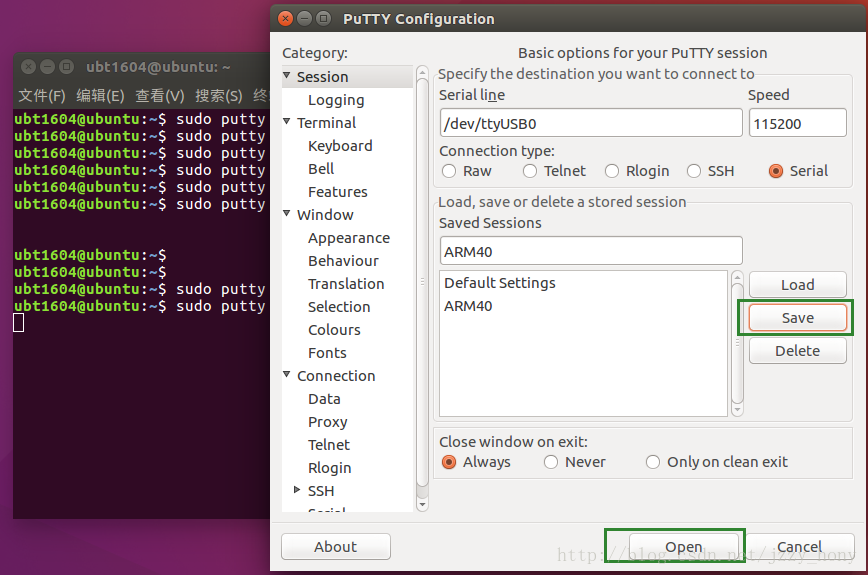Select the Telnet connection type
Screen dimensions: 868x575
(530, 171)
